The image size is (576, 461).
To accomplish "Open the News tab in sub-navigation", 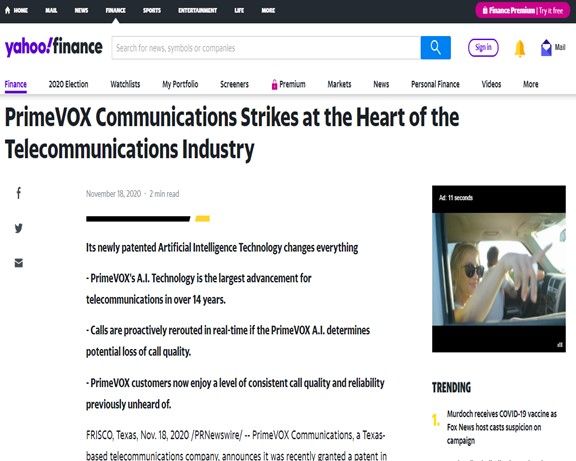I will pyautogui.click(x=381, y=84).
